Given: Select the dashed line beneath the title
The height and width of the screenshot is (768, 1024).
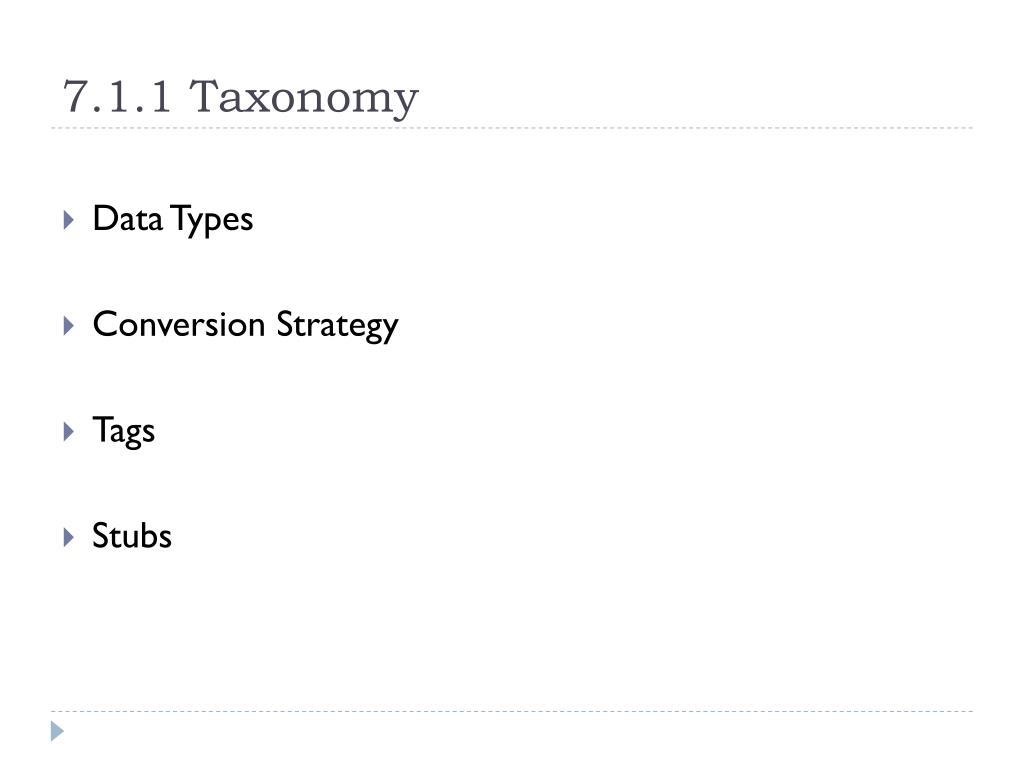Looking at the screenshot, I should pos(512,128).
